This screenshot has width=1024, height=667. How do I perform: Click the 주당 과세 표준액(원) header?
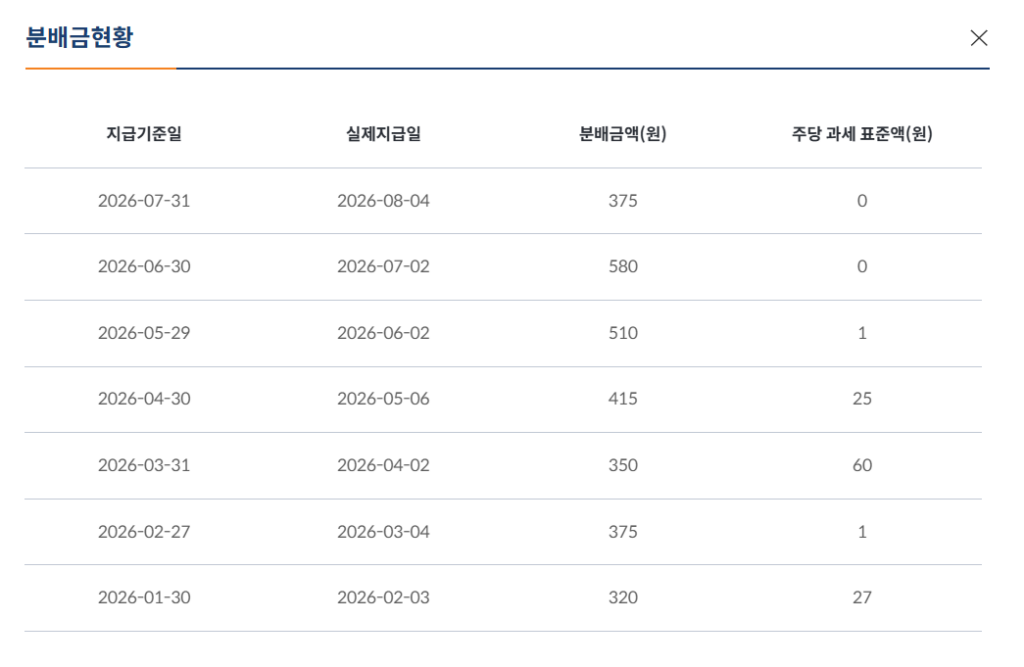click(x=862, y=134)
